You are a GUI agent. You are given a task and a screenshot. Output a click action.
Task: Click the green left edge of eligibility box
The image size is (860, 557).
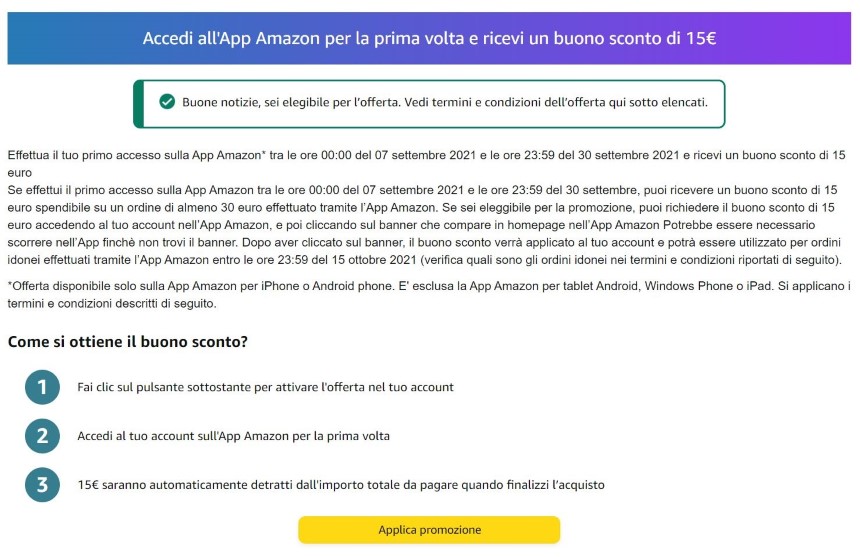138,104
